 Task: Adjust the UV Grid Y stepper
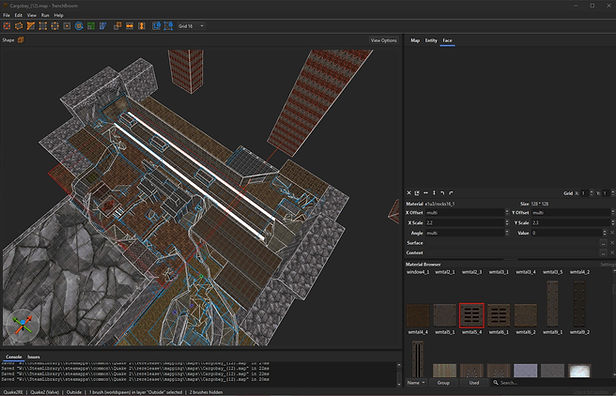[612, 193]
